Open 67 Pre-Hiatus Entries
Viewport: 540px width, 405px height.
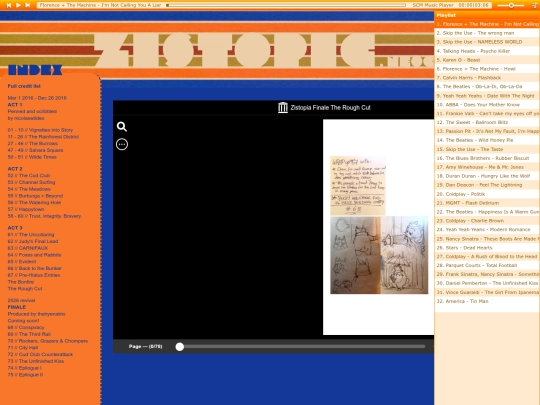click(x=34, y=275)
